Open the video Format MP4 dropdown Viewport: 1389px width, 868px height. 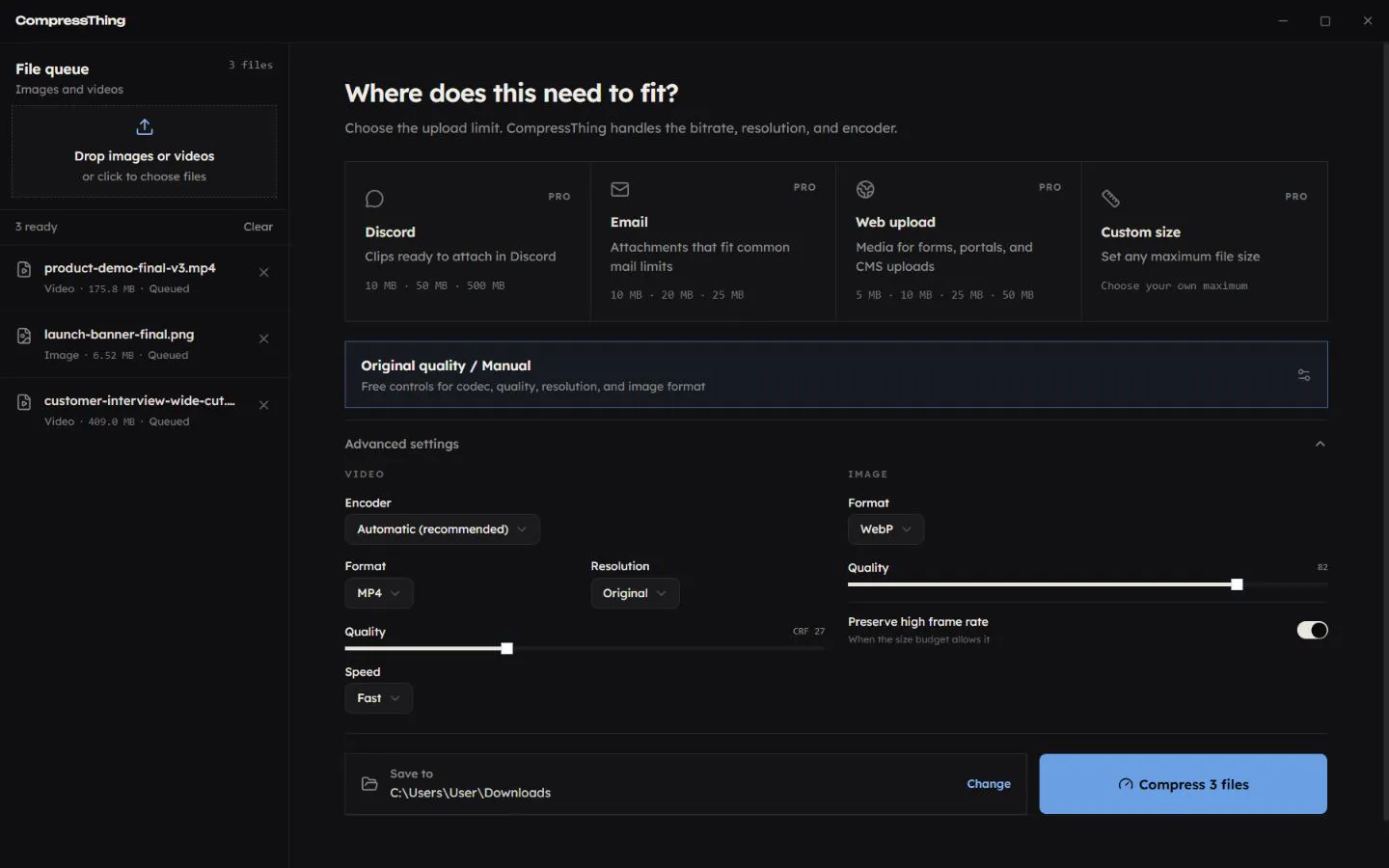pyautogui.click(x=379, y=593)
